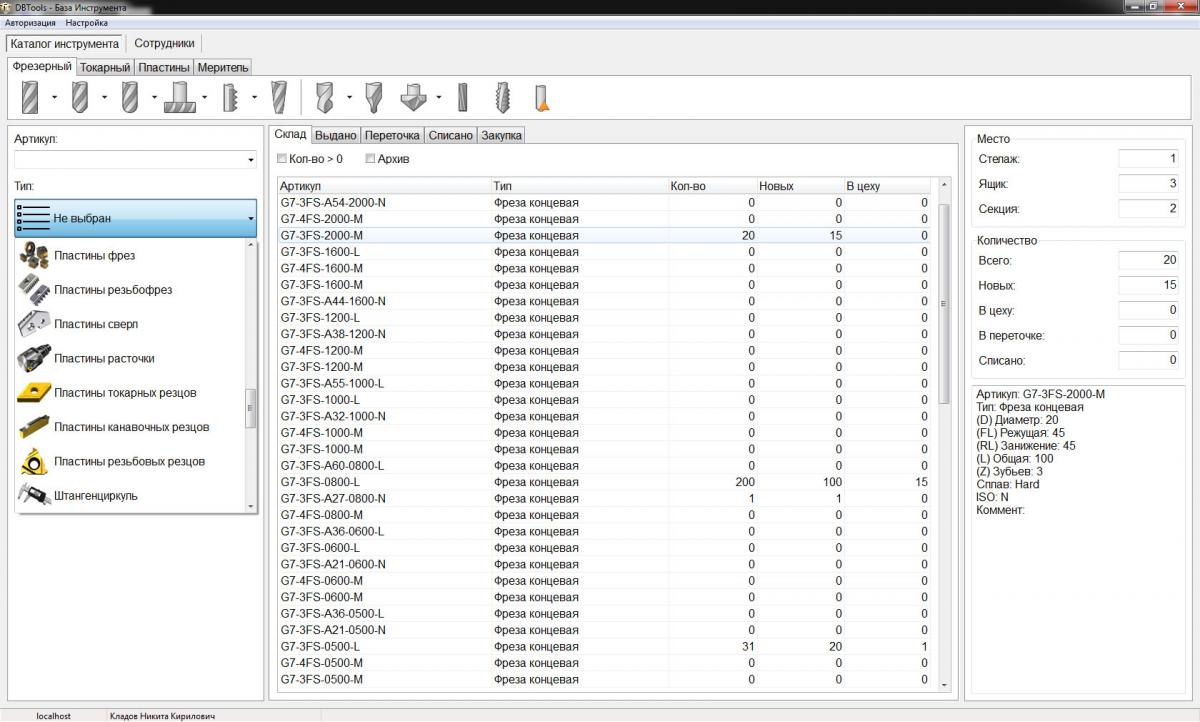Expand arrow next to T-slot cutter icon
The height and width of the screenshot is (722, 1200).
[205, 98]
